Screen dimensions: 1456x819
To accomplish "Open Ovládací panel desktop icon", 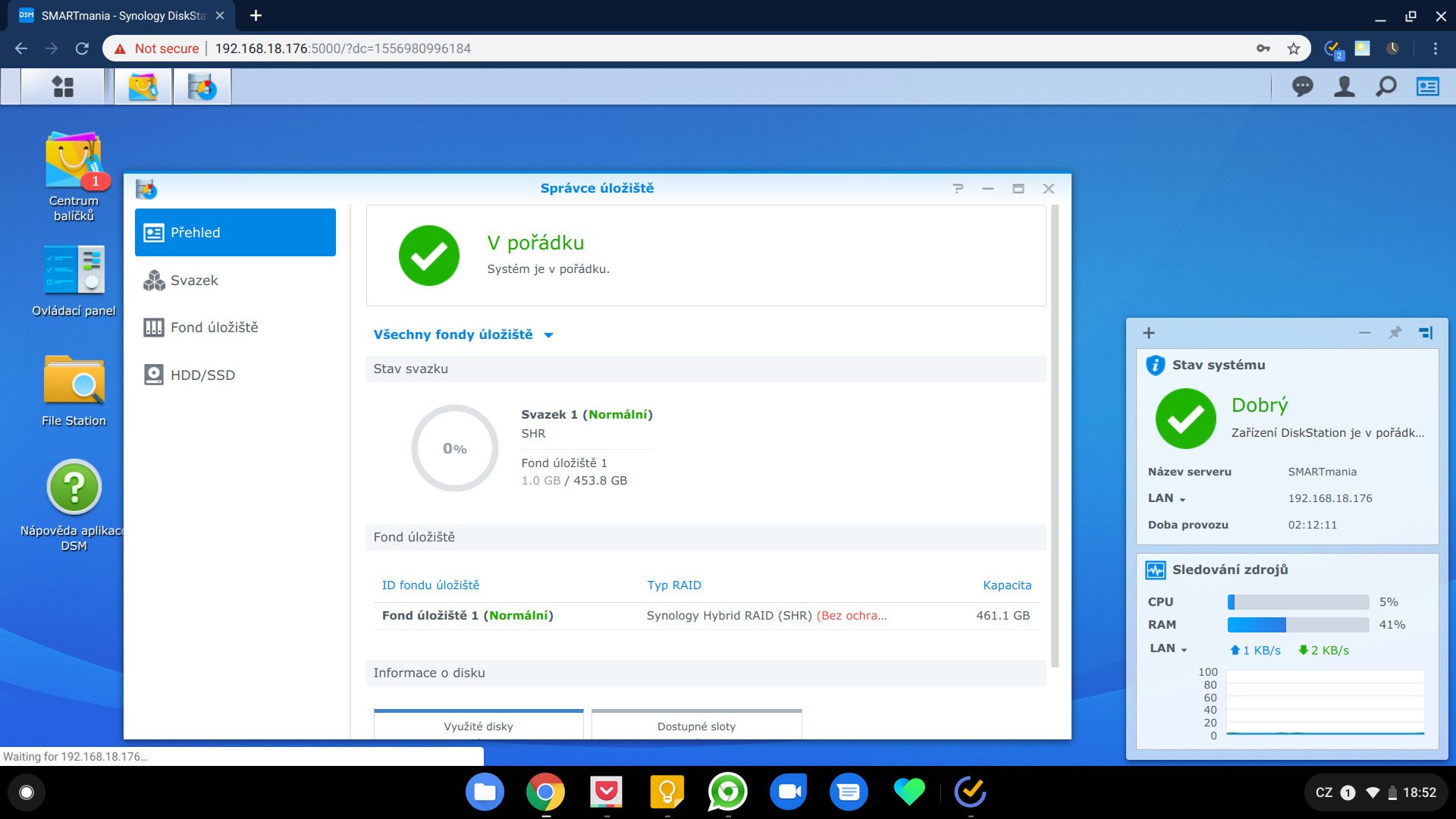I will tap(74, 281).
